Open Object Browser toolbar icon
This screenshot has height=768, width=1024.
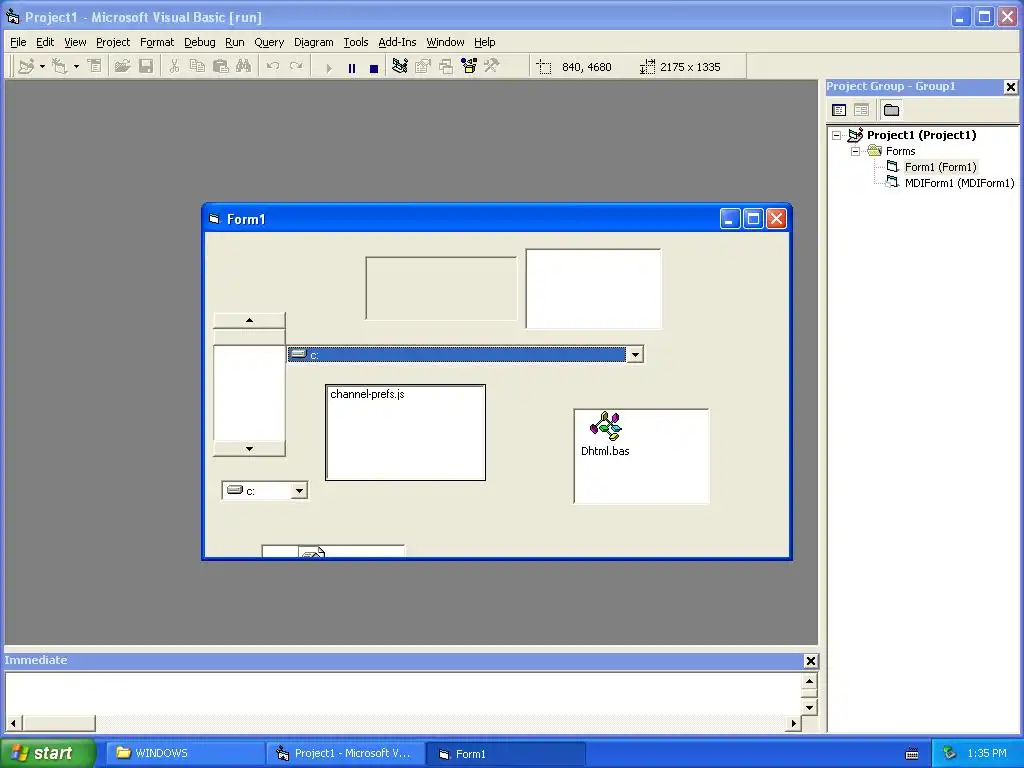pyautogui.click(x=469, y=66)
